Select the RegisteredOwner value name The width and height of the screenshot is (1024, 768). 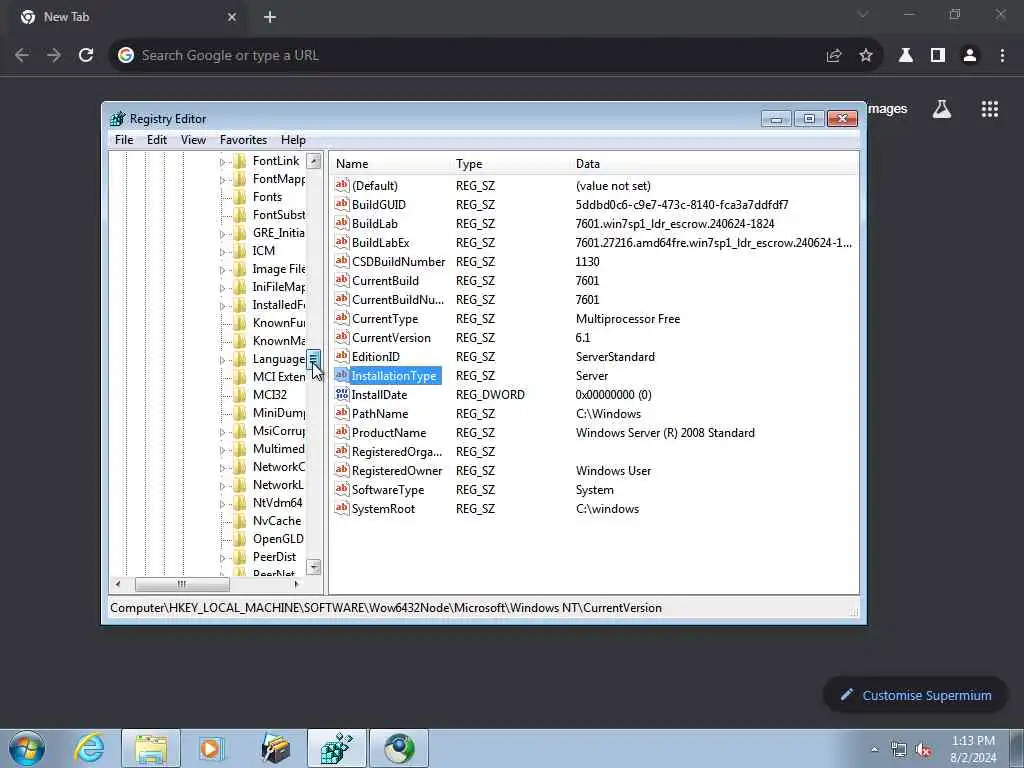(x=396, y=470)
